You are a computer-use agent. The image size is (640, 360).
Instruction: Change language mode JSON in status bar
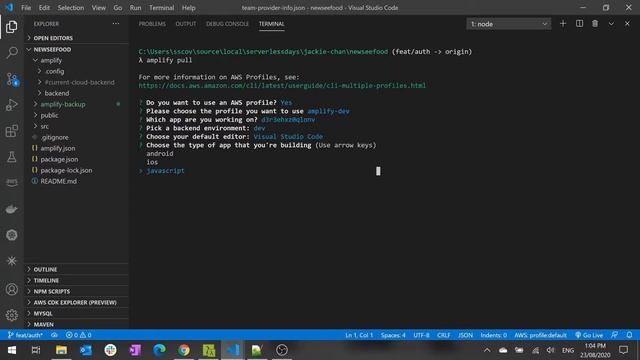[465, 335]
